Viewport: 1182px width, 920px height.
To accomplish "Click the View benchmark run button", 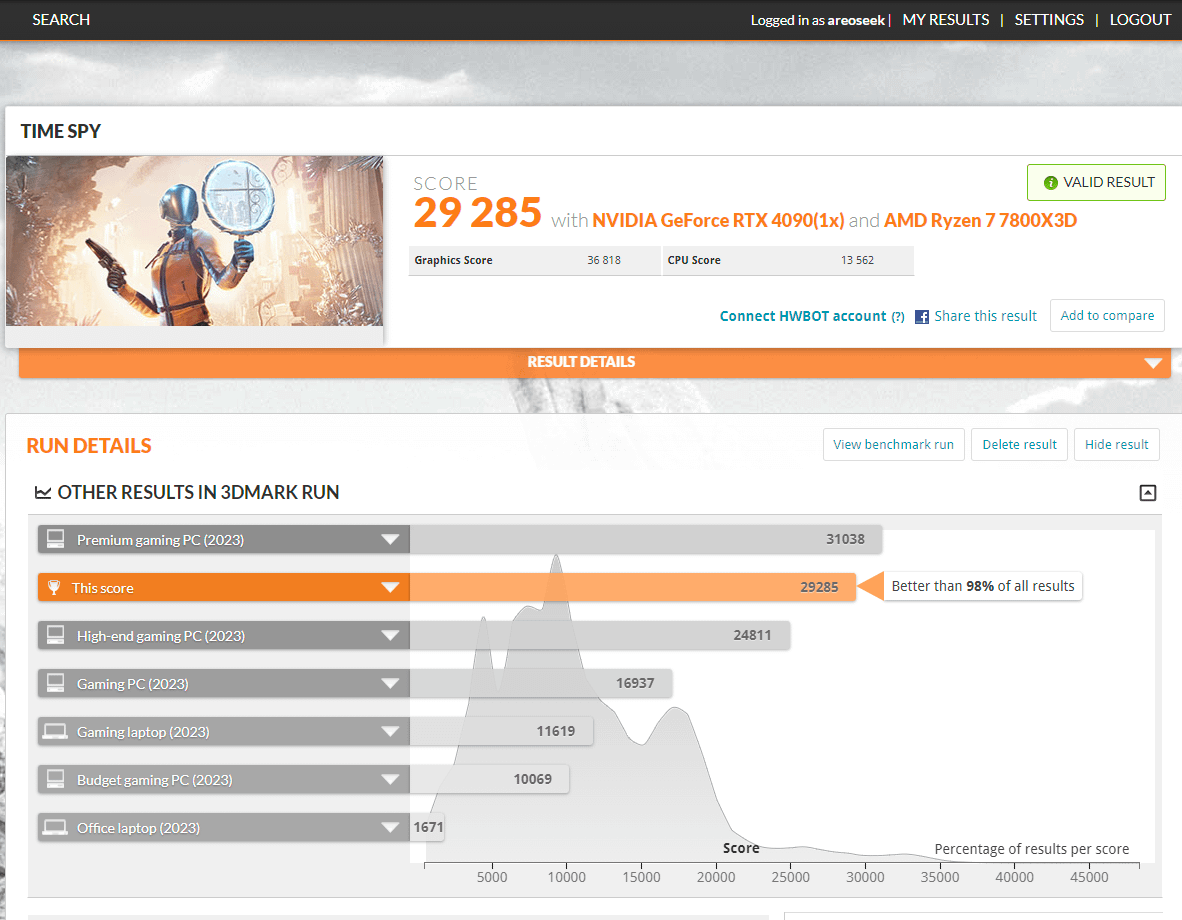I will 893,444.
